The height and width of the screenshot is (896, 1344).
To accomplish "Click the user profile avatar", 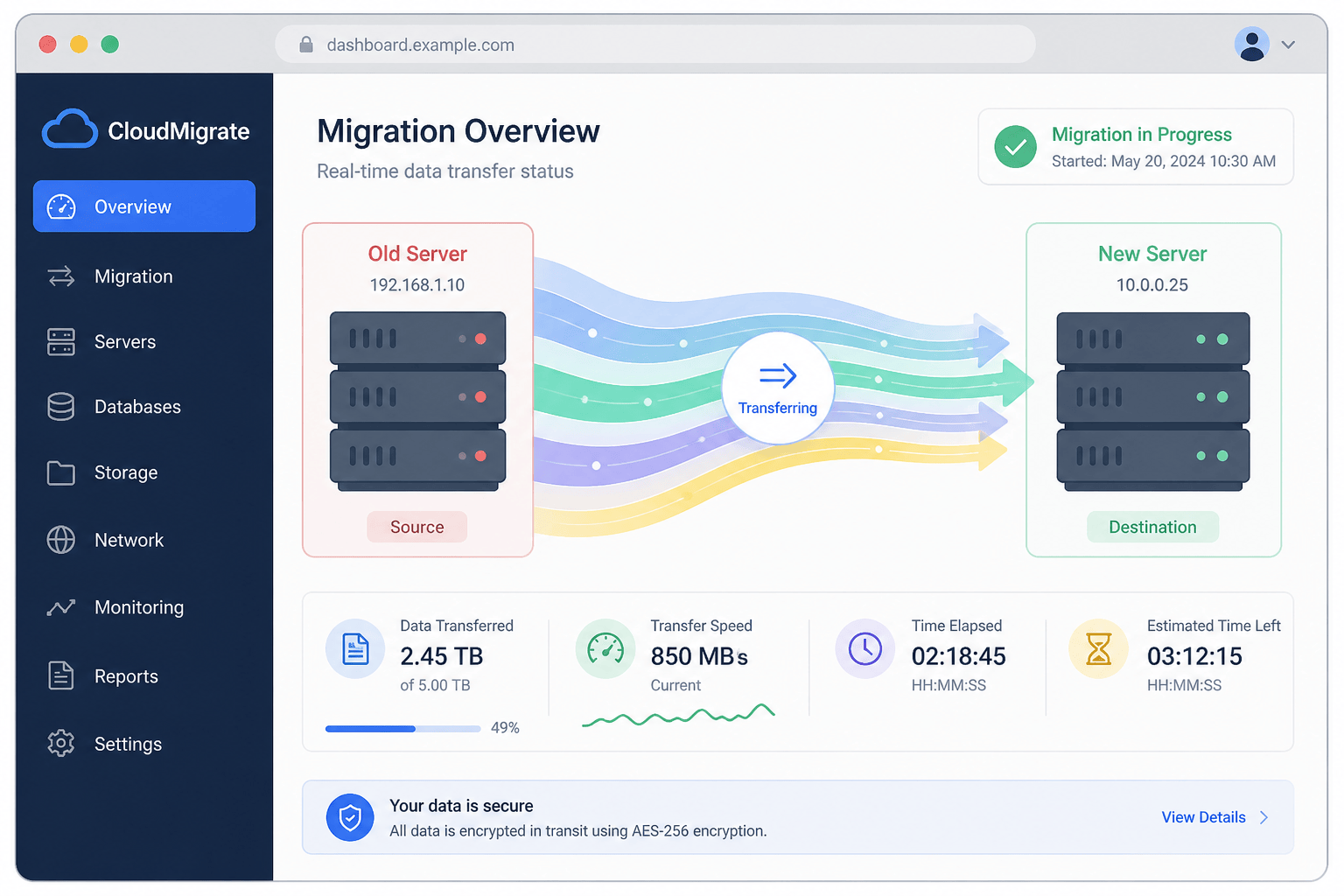I will pyautogui.click(x=1252, y=44).
